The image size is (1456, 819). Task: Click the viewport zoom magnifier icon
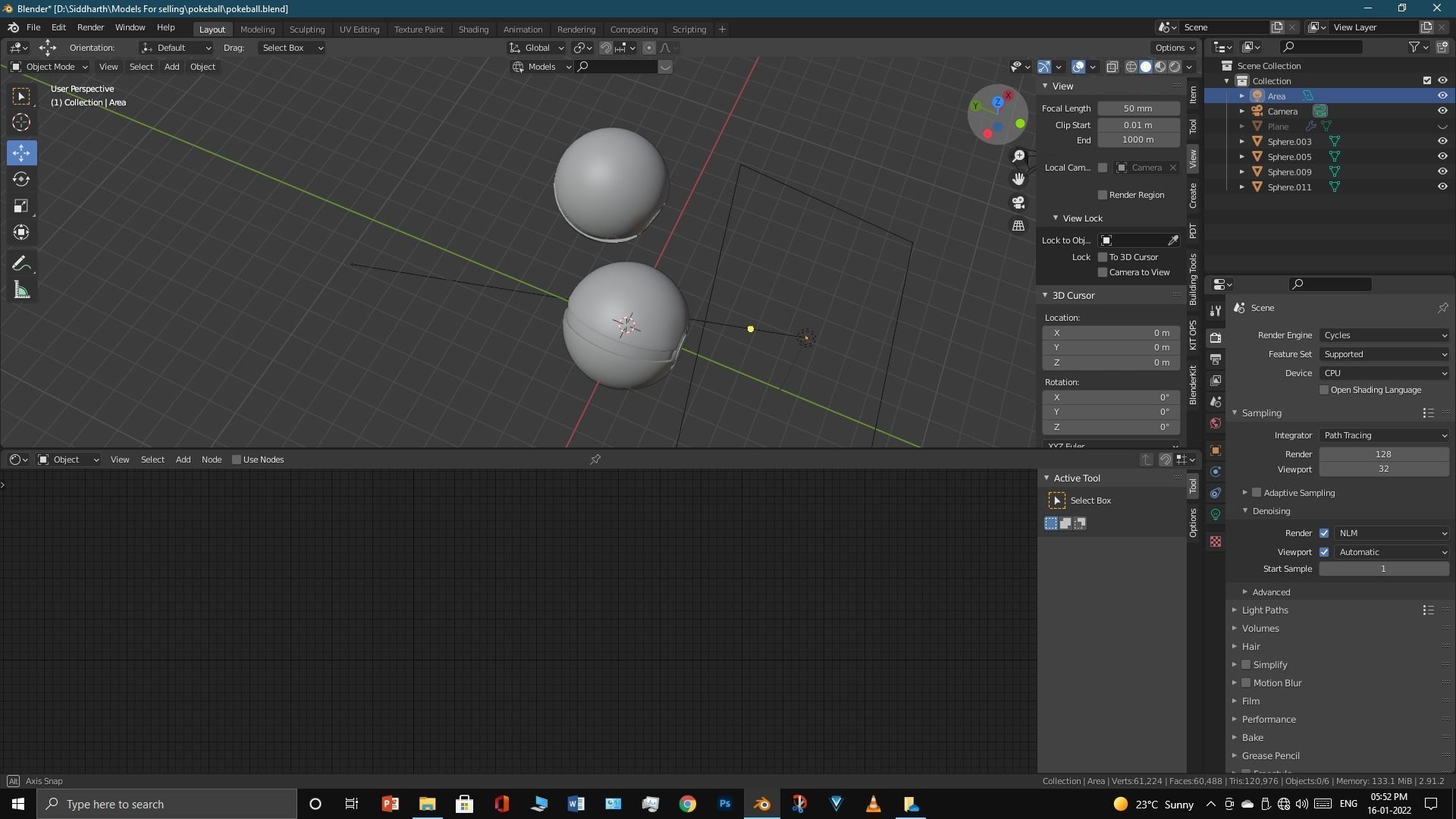point(1018,156)
